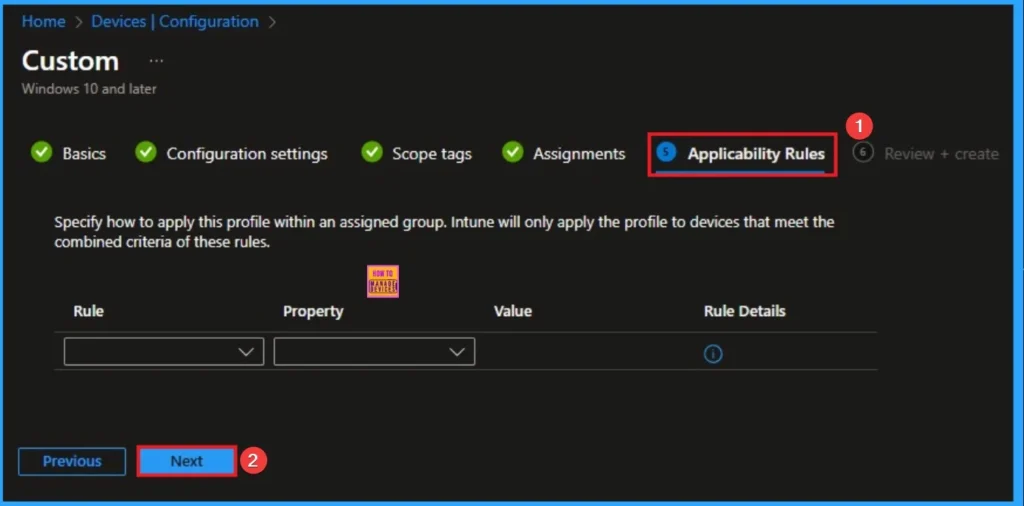The height and width of the screenshot is (506, 1024).
Task: Select the Property column header
Action: point(313,311)
